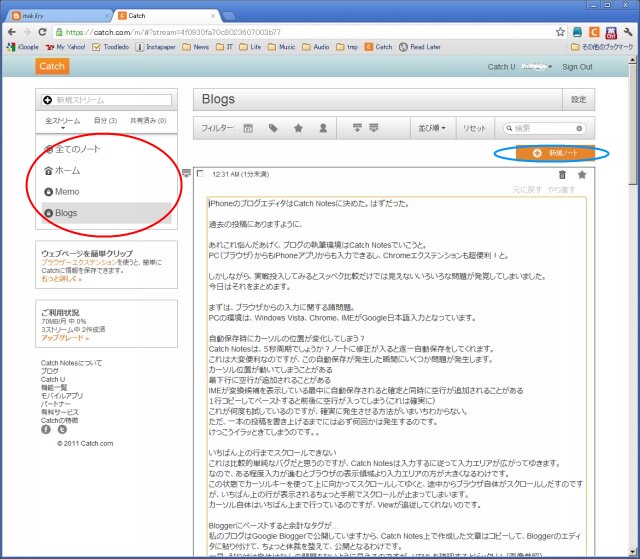Click the リセット filter button
Screen dimensions: 640x559
[x=474, y=128]
